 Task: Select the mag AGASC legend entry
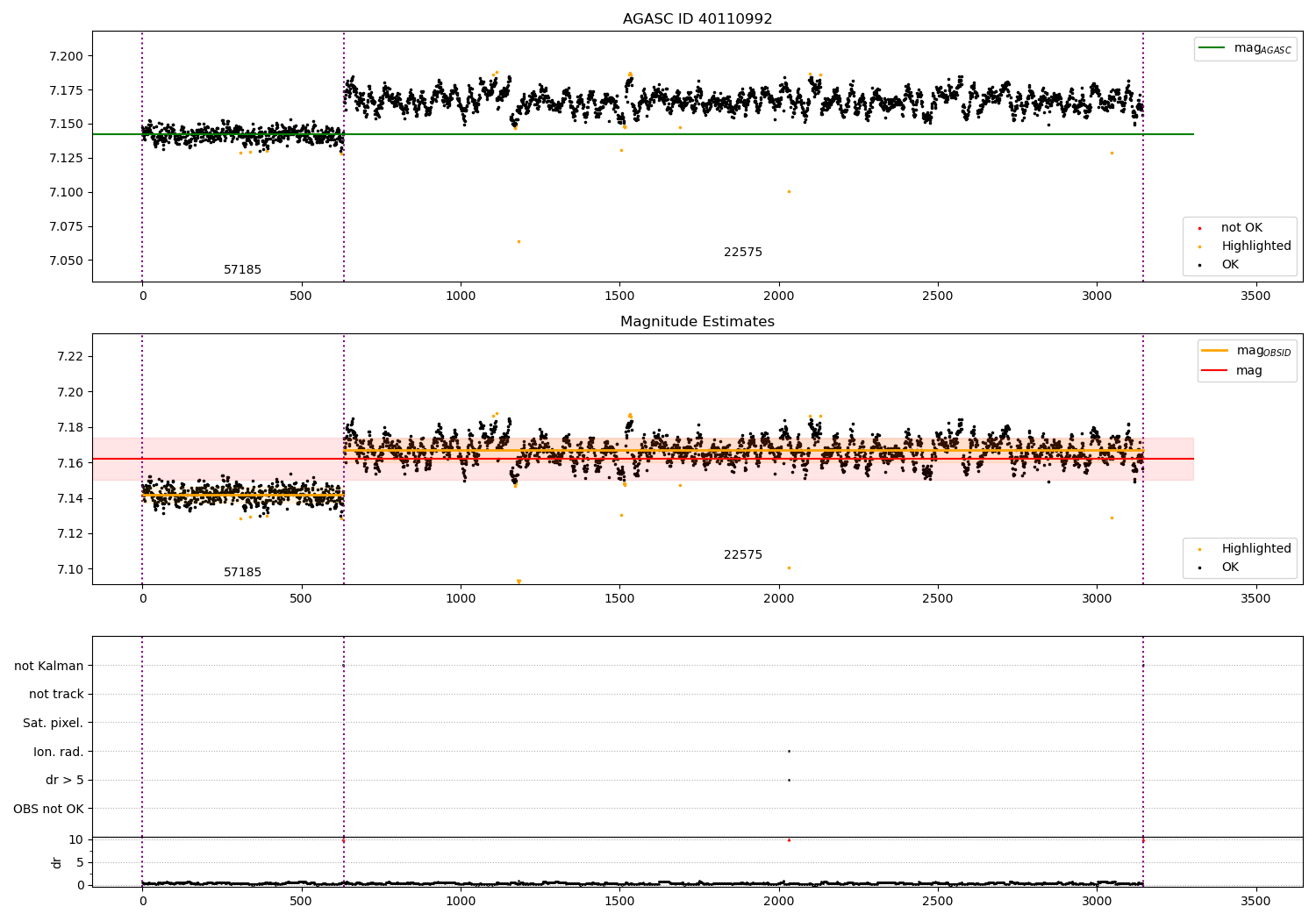1245,48
